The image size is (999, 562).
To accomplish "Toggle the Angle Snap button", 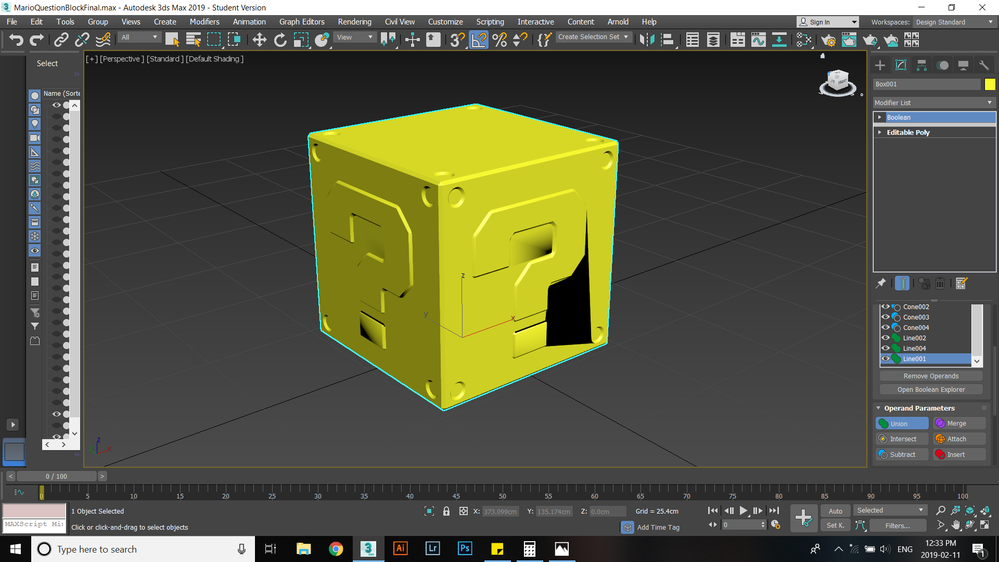I will 478,40.
